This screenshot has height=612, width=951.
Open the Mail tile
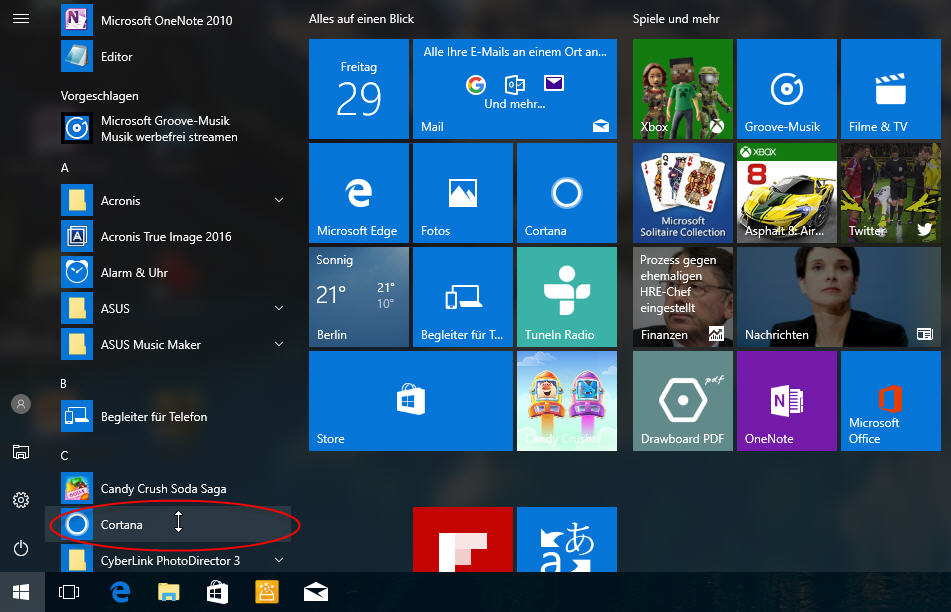(x=515, y=89)
